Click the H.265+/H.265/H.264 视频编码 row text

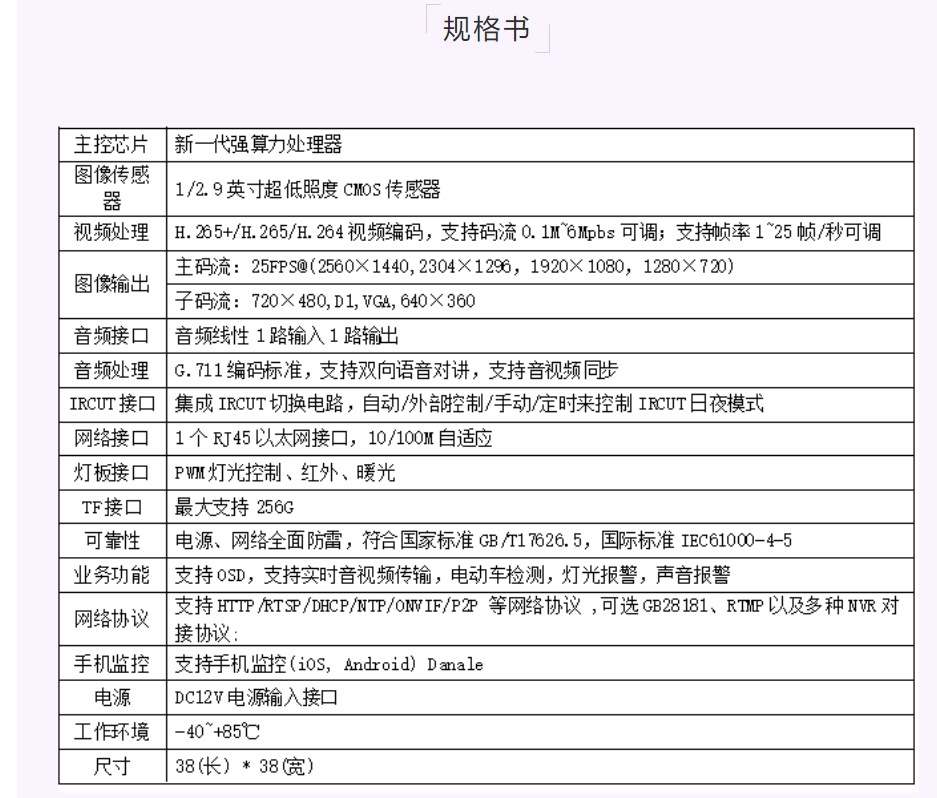pyautogui.click(x=528, y=232)
